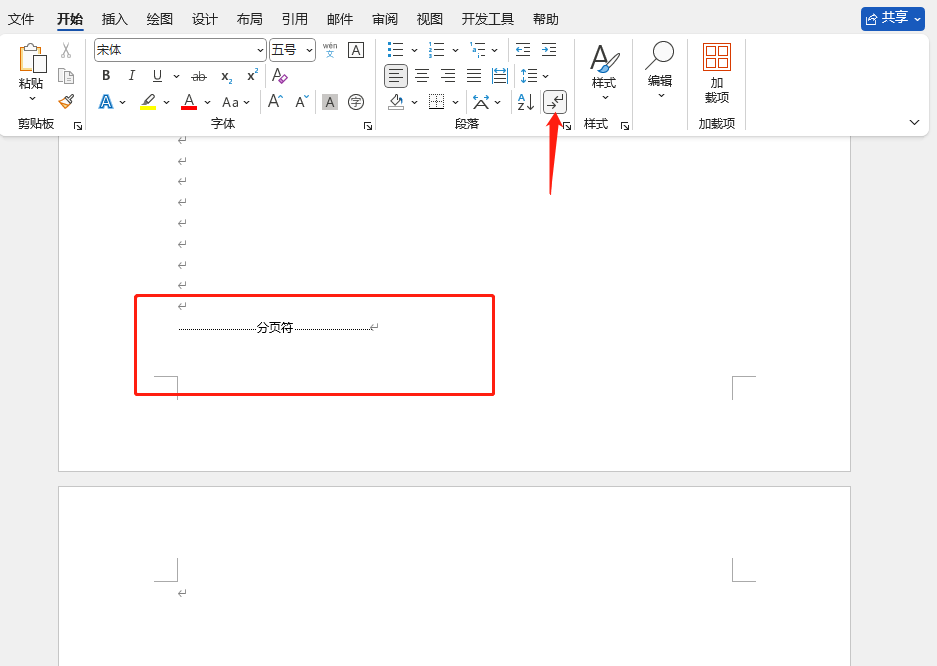
Task: Apply superscript formatting
Action: (251, 75)
